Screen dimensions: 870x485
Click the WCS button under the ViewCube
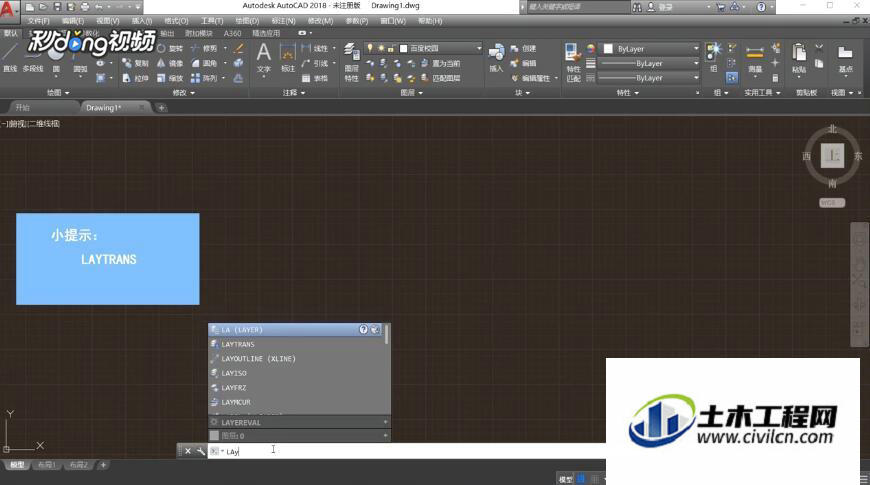(832, 203)
